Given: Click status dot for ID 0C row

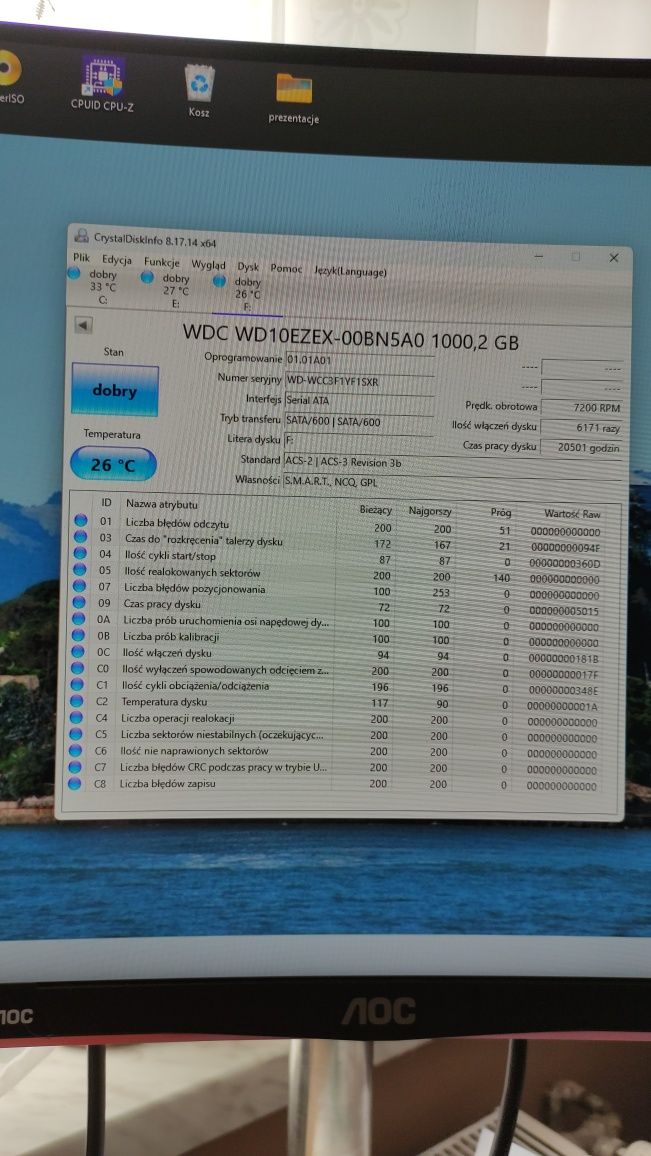Looking at the screenshot, I should coord(77,652).
